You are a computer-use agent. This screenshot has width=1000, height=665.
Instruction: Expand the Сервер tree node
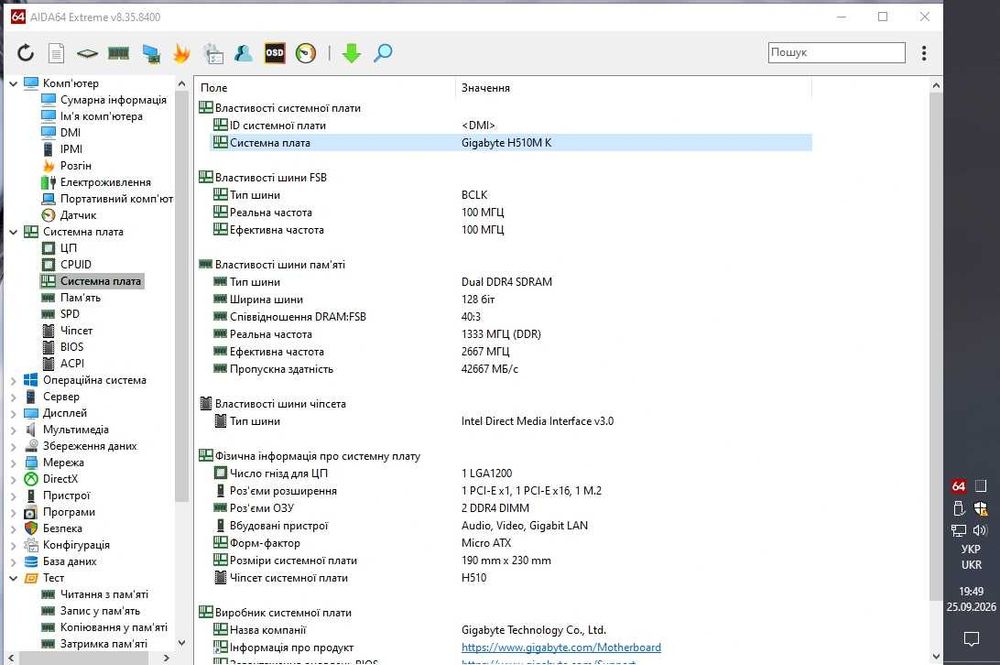[x=13, y=397]
